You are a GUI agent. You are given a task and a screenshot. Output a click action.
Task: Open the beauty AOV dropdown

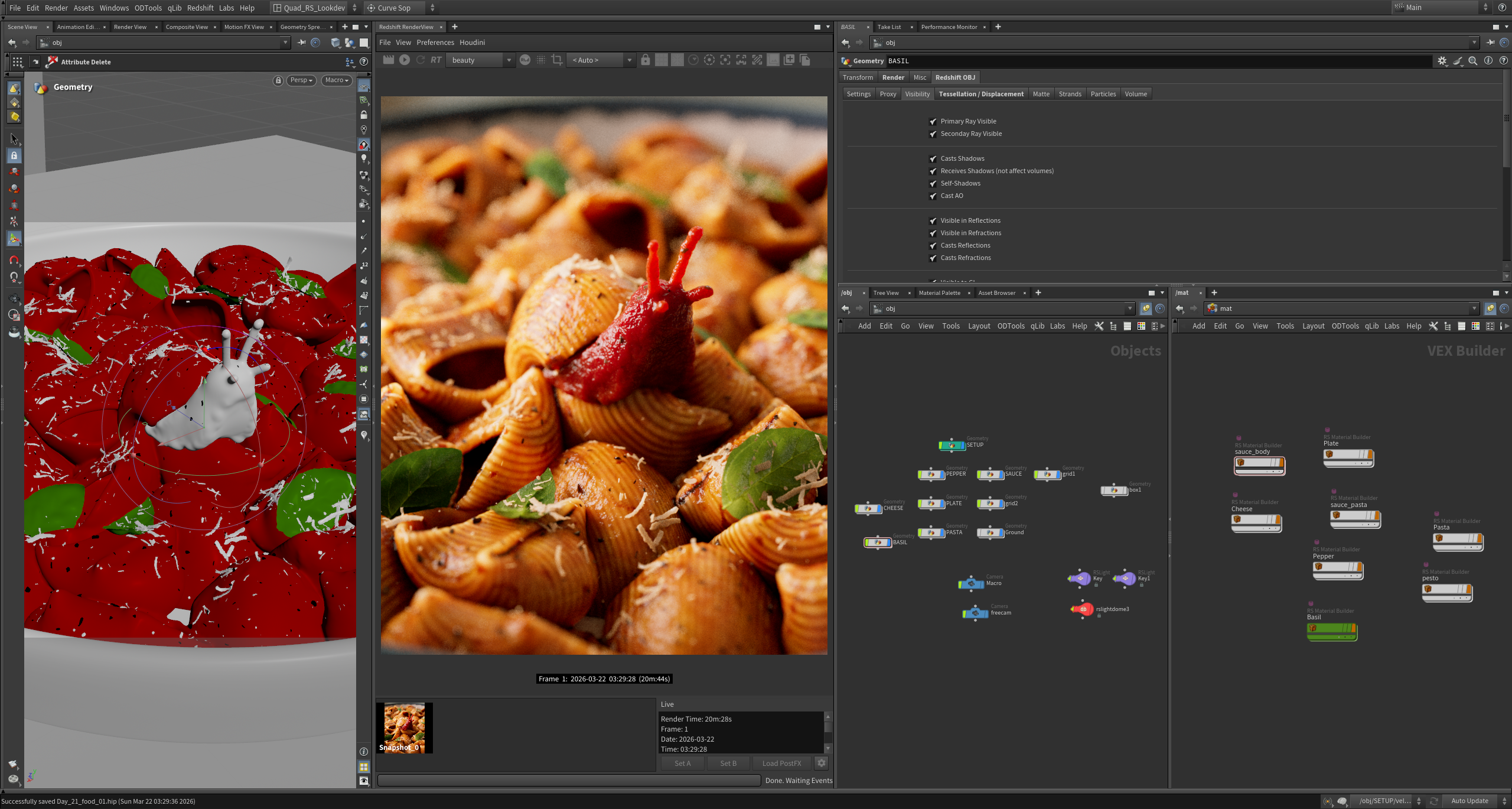point(481,60)
